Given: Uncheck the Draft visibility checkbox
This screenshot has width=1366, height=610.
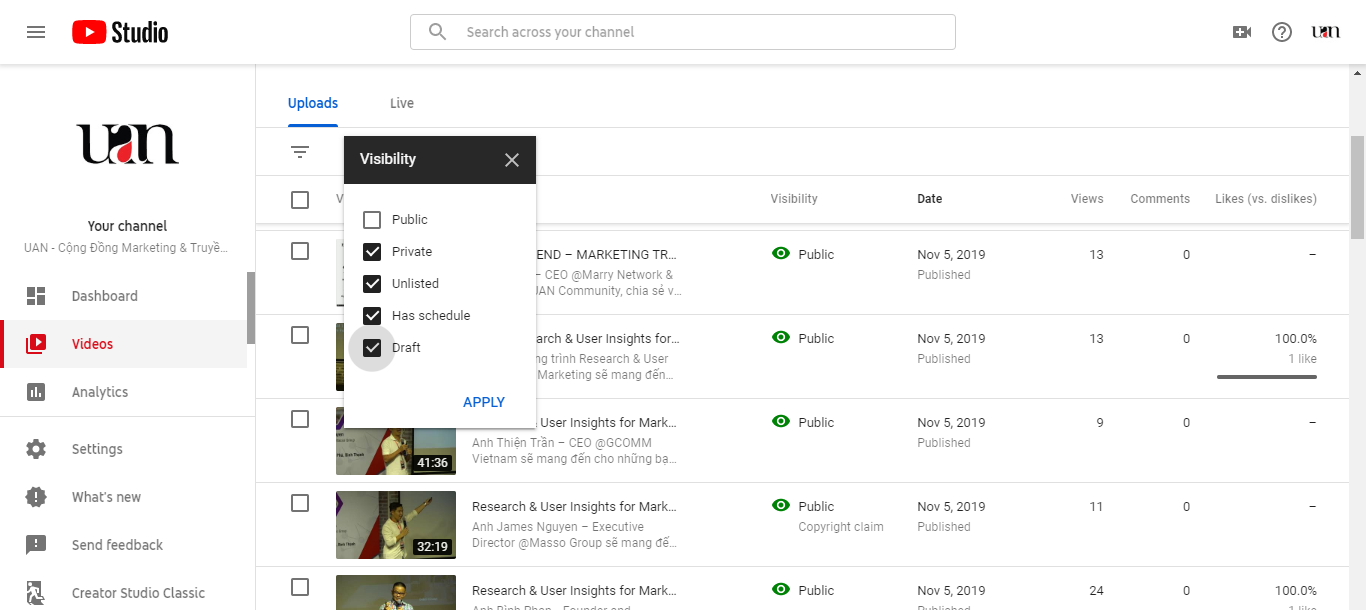Looking at the screenshot, I should [x=372, y=348].
